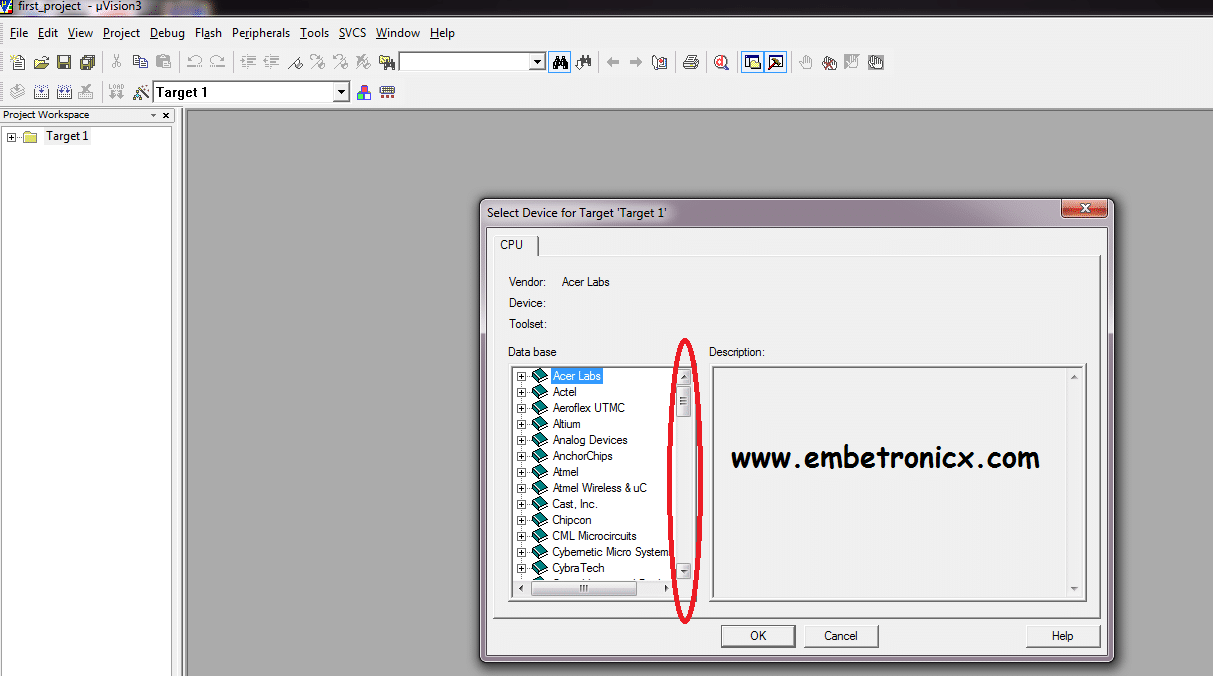Click the Find binoculars icon
The width and height of the screenshot is (1213, 676).
pos(560,62)
